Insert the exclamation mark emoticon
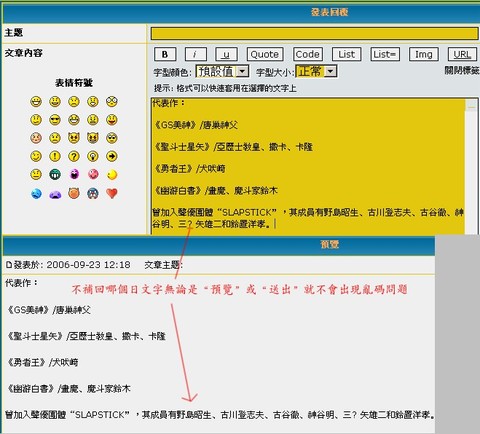The width and height of the screenshot is (480, 434). (55, 156)
